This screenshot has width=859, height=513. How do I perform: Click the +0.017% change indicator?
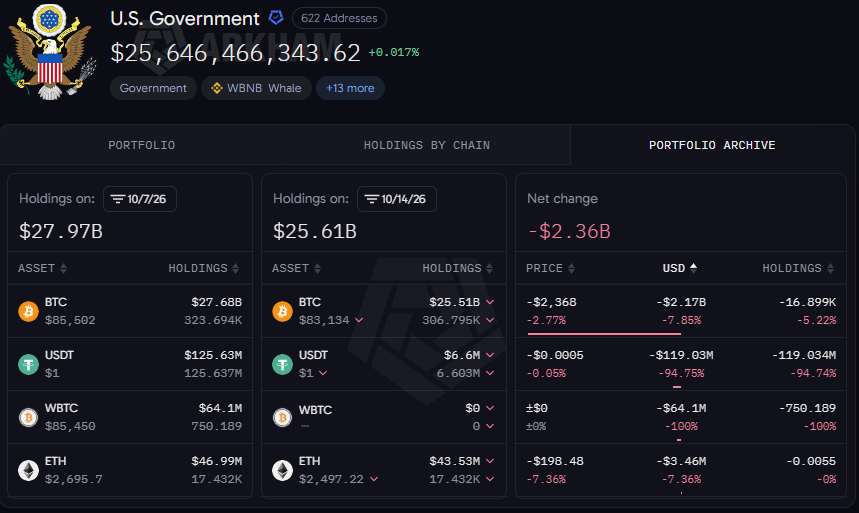pos(394,53)
